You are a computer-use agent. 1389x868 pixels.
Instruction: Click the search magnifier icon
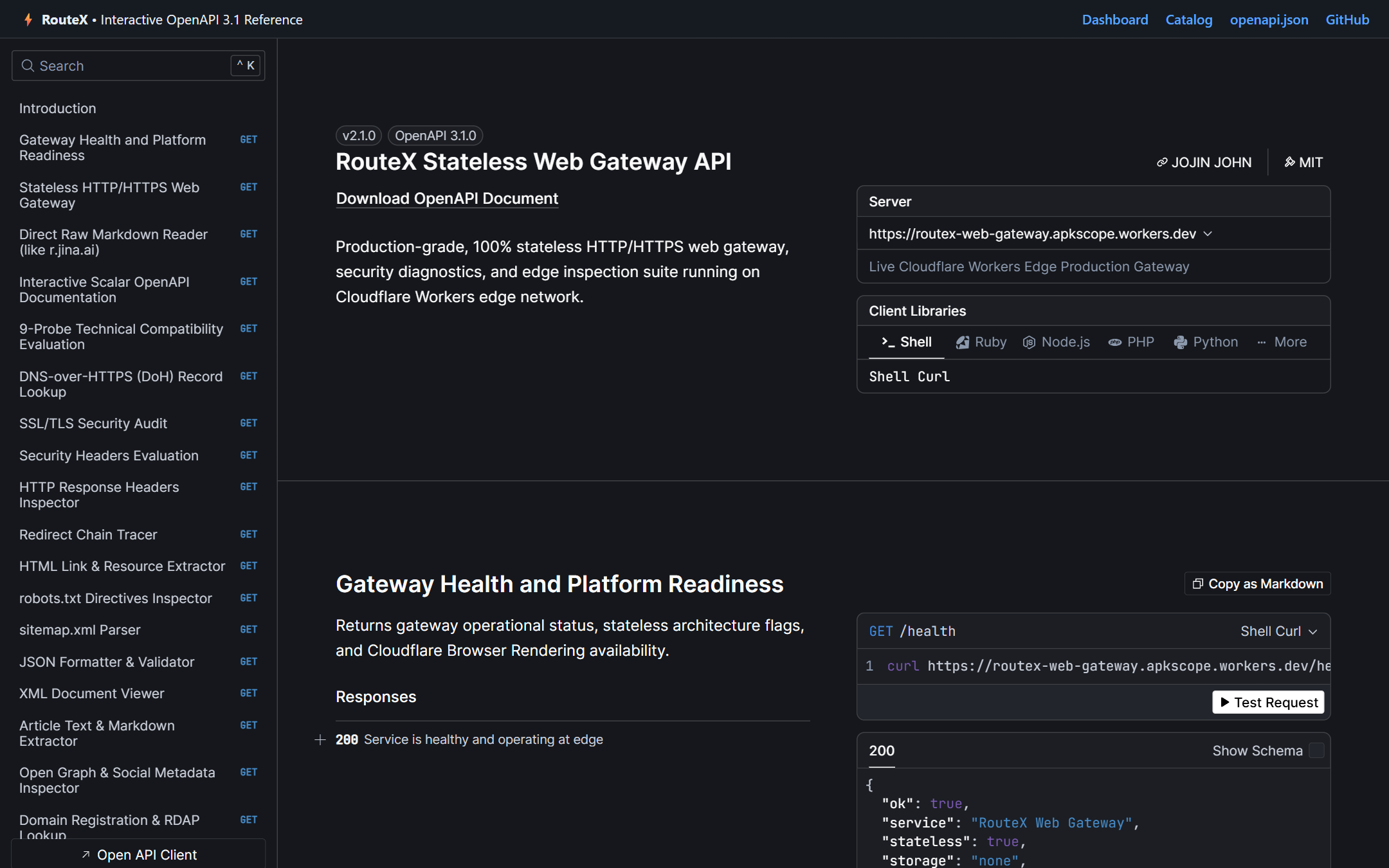click(x=28, y=66)
